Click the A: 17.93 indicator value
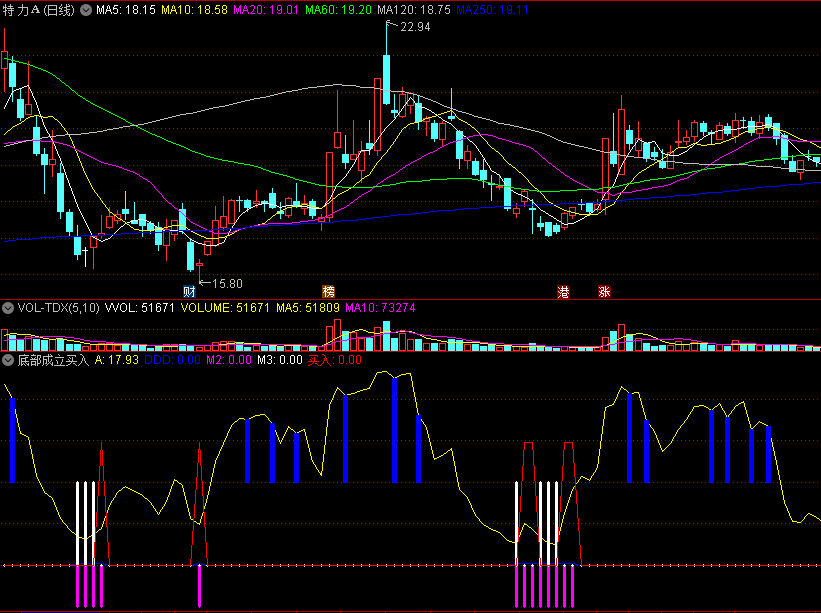The width and height of the screenshot is (821, 613). [116, 360]
